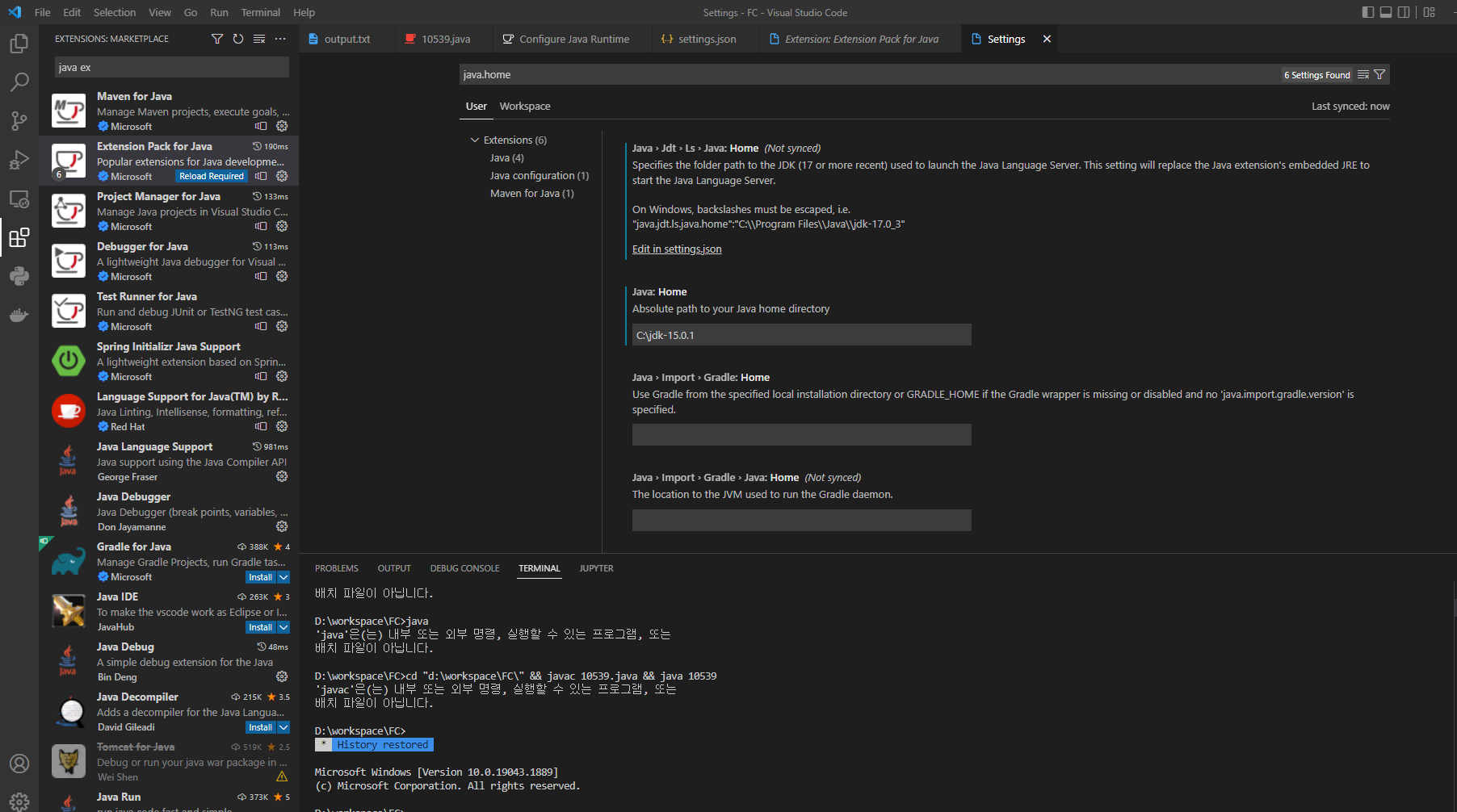Screen dimensions: 1457x812
Task: Filter settings with the funnel icon
Action: [x=1379, y=74]
